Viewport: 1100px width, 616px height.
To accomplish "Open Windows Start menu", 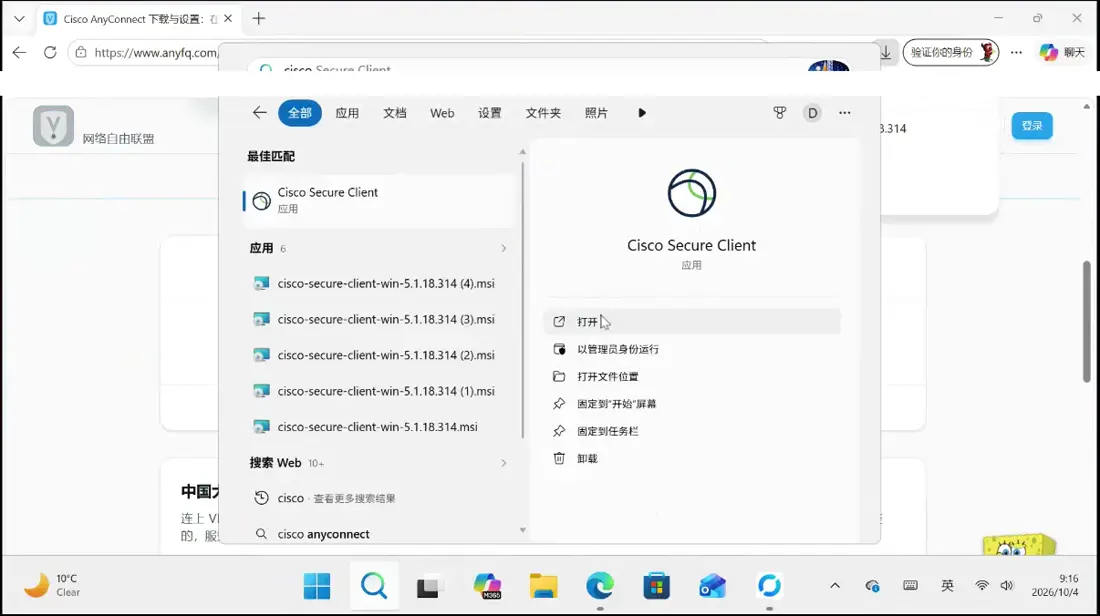I will point(317,586).
